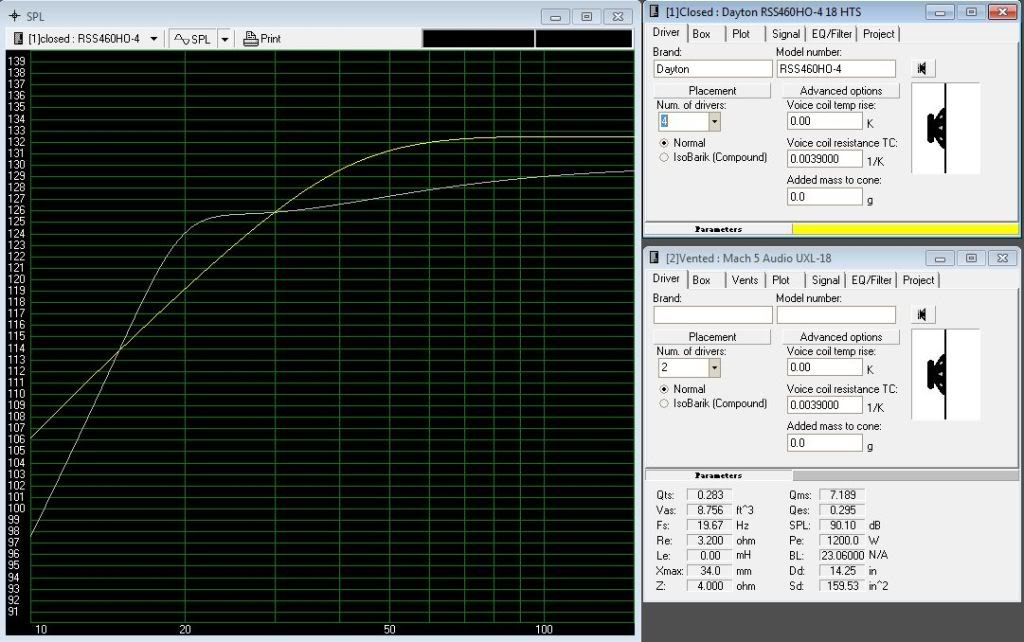Open the Signal tab in Mach 5 window
This screenshot has width=1024, height=642.
coord(825,280)
